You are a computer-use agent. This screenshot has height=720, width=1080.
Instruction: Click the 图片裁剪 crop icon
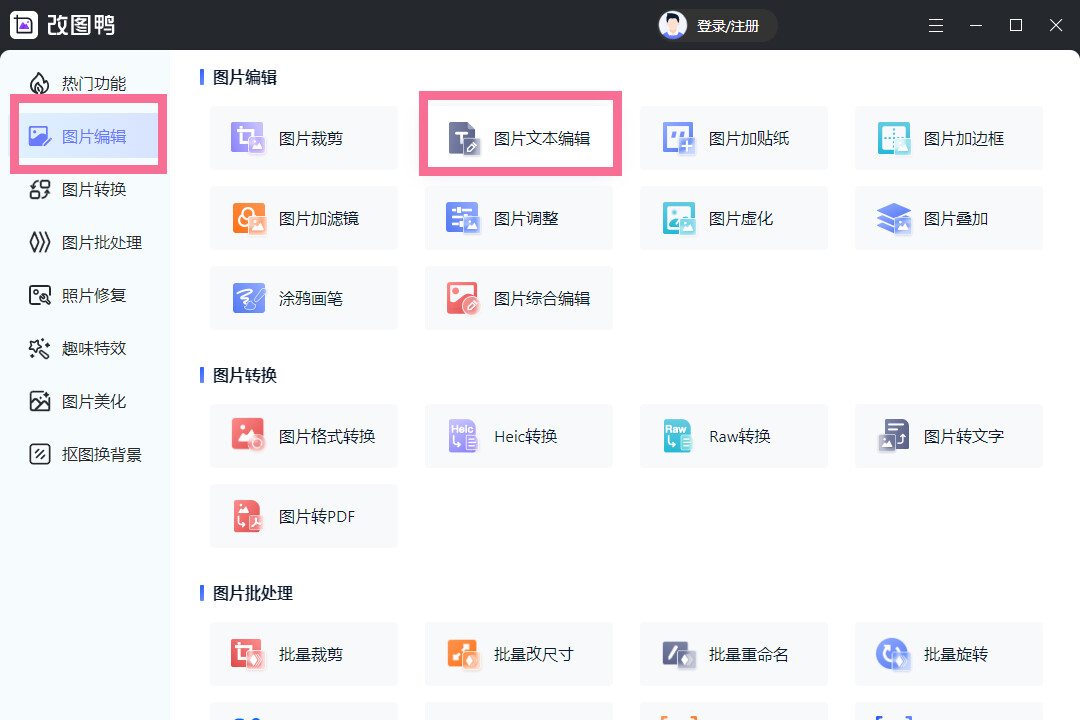[x=248, y=138]
